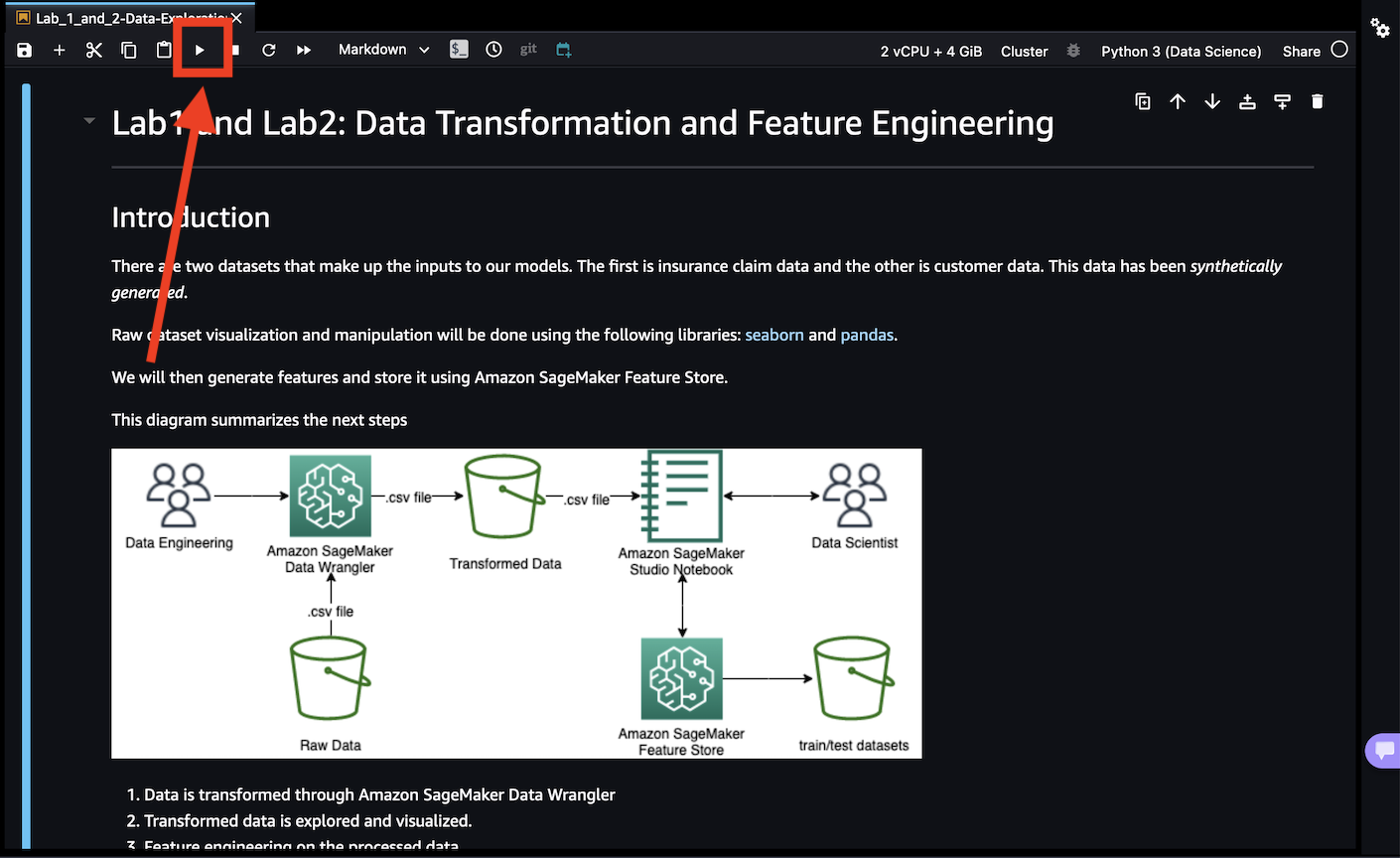Image resolution: width=1400 pixels, height=858 pixels.
Task: Move the cell down with the arrow
Action: click(1212, 101)
